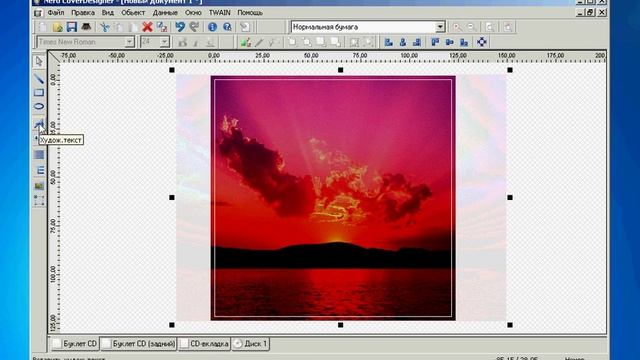
Task: Switch to the CD-вкладка tab
Action: [x=204, y=344]
